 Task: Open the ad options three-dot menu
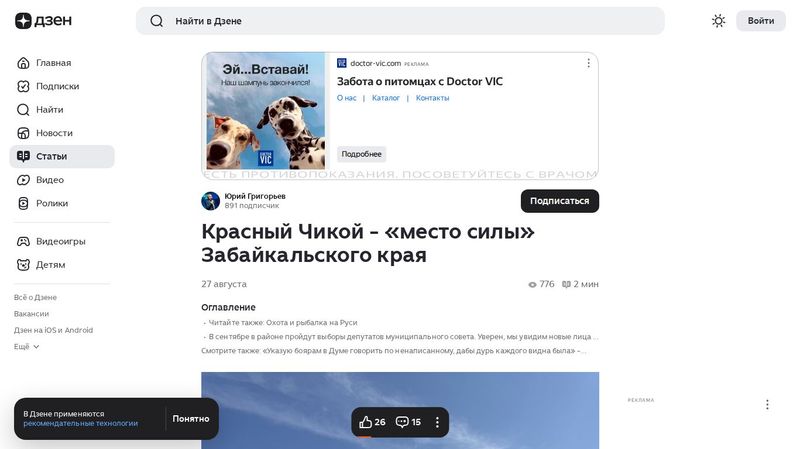click(x=589, y=63)
